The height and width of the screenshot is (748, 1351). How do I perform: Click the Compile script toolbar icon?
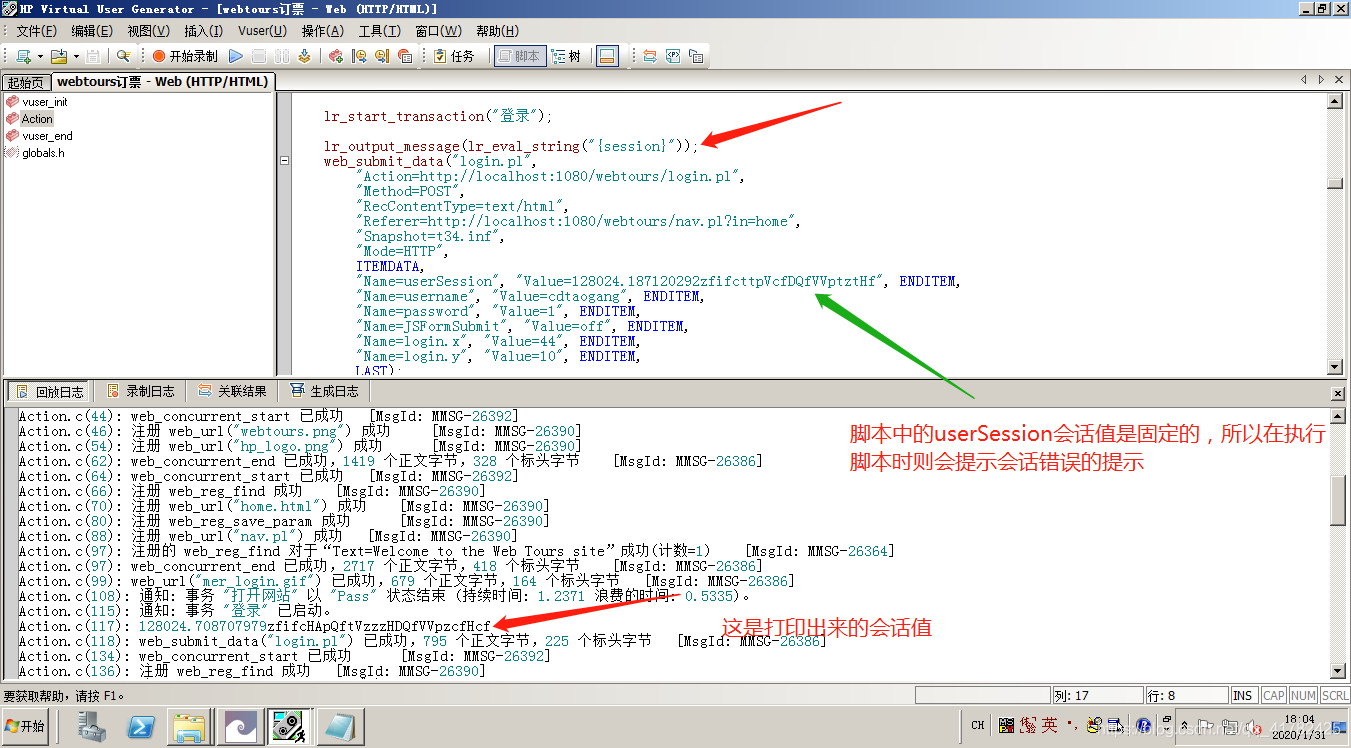[x=303, y=56]
